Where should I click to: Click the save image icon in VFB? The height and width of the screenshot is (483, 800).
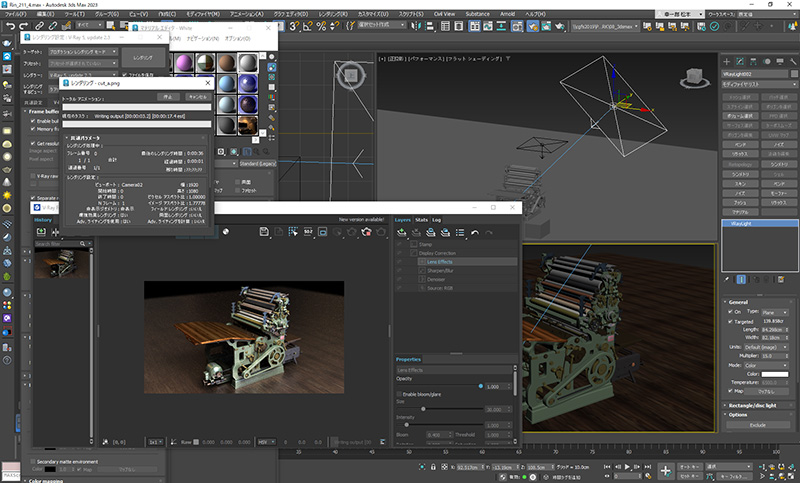coord(264,232)
